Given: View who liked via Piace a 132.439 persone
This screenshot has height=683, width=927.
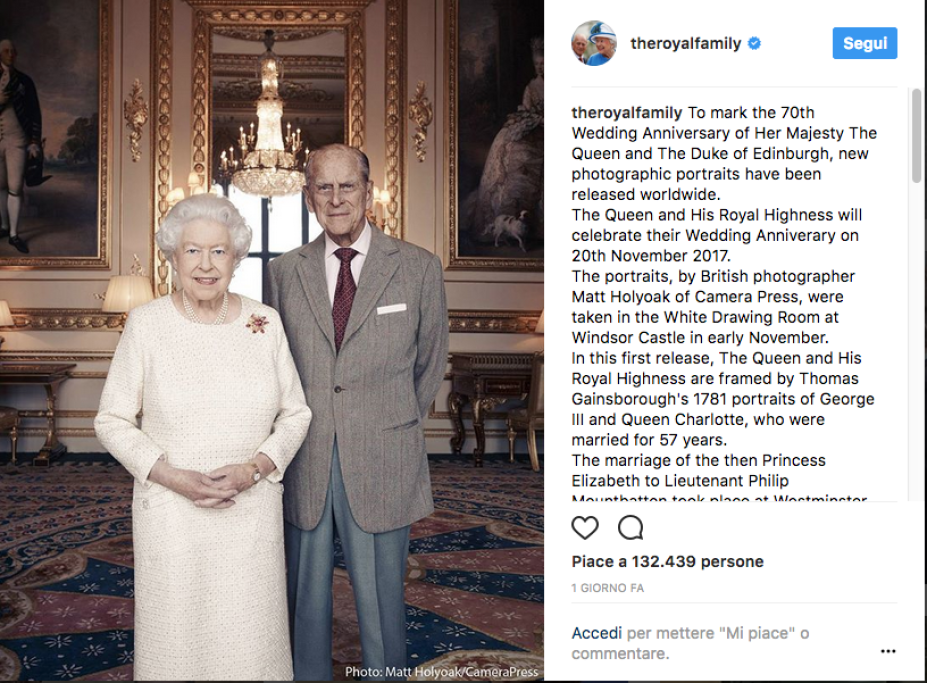Looking at the screenshot, I should (x=667, y=562).
